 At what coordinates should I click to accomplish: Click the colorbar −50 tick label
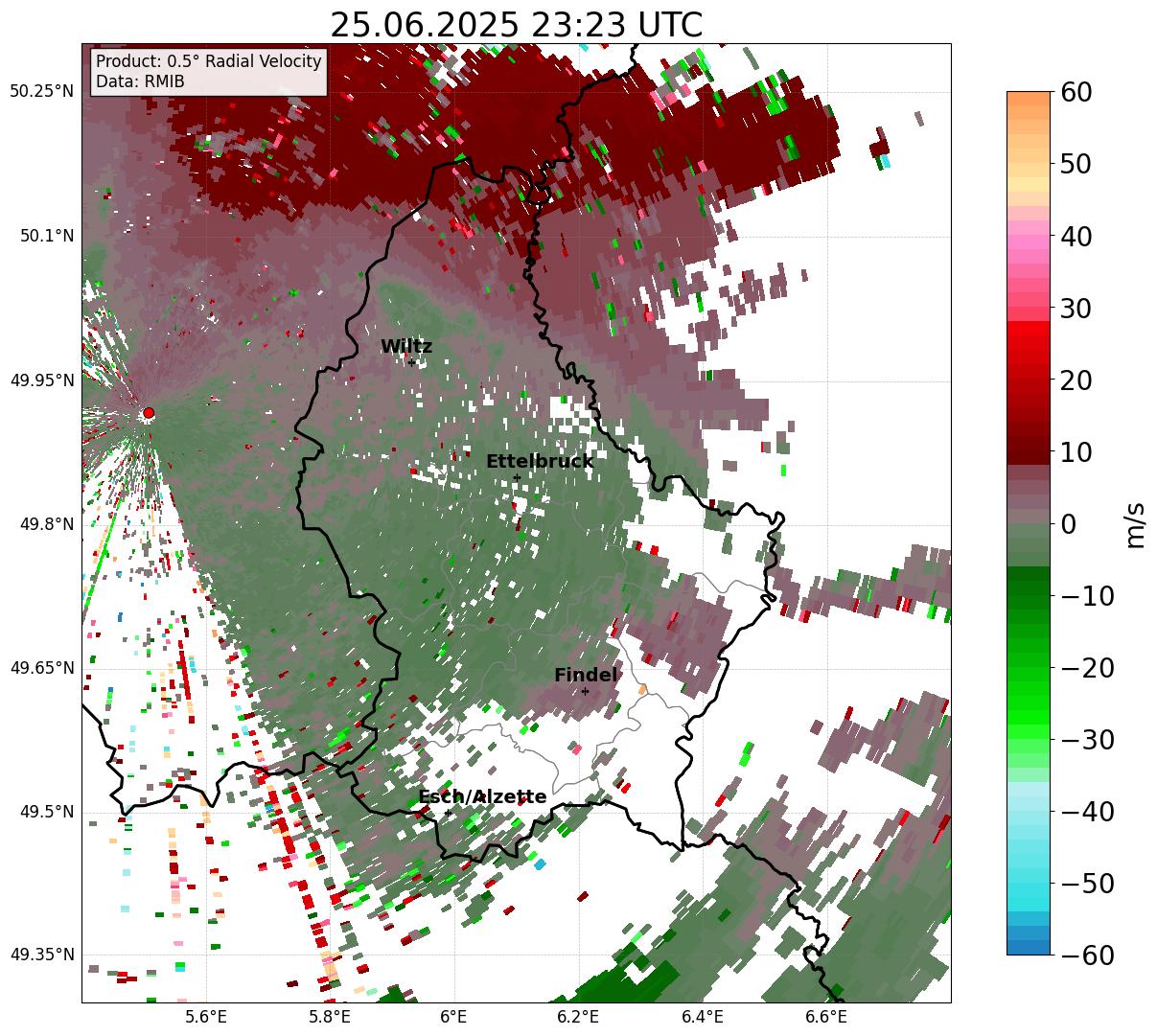pyautogui.click(x=1087, y=884)
